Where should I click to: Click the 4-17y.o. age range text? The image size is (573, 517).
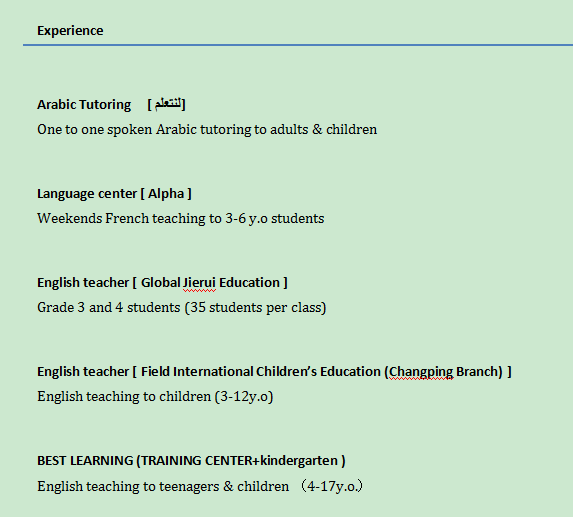pos(333,487)
